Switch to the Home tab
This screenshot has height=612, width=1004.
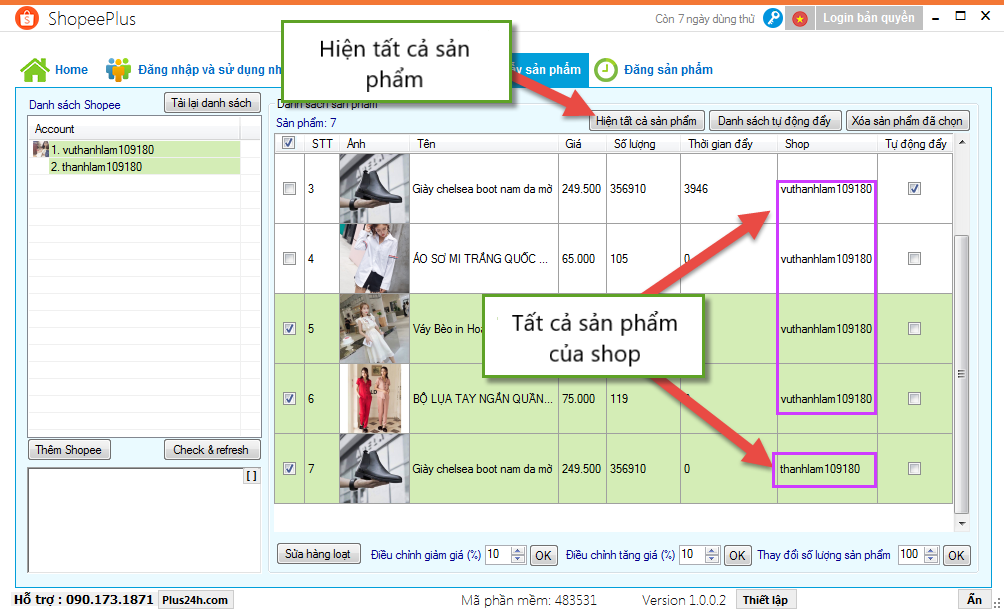(71, 69)
